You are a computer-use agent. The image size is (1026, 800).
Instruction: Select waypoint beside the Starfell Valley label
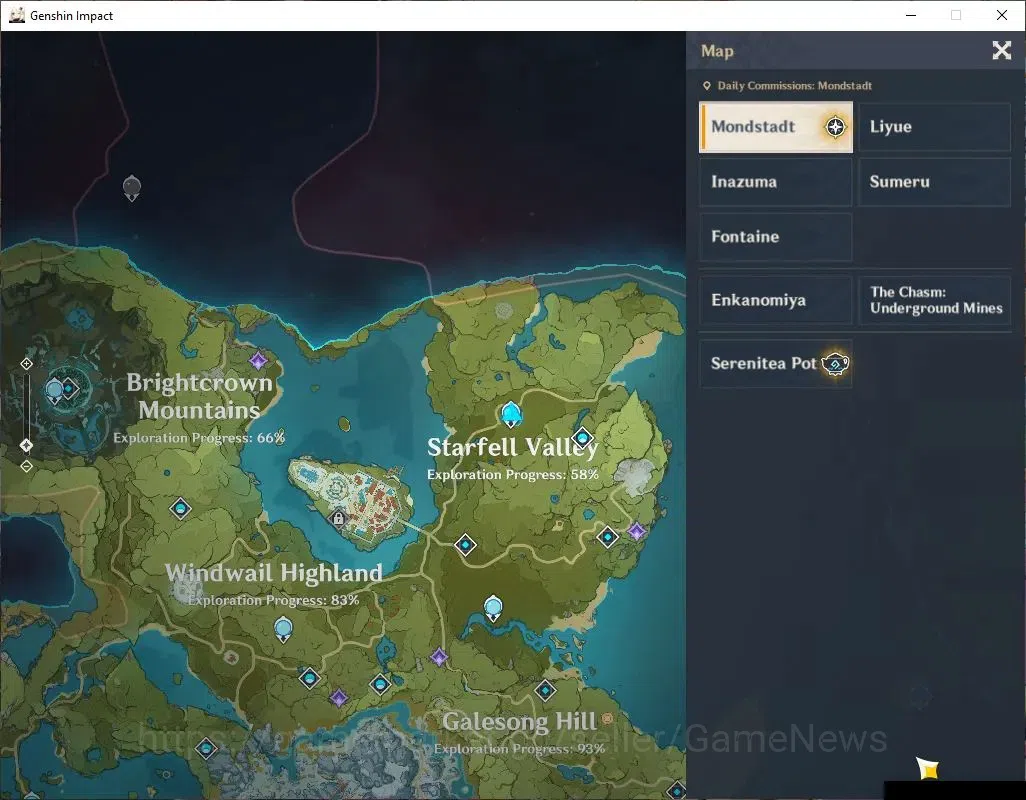[582, 438]
